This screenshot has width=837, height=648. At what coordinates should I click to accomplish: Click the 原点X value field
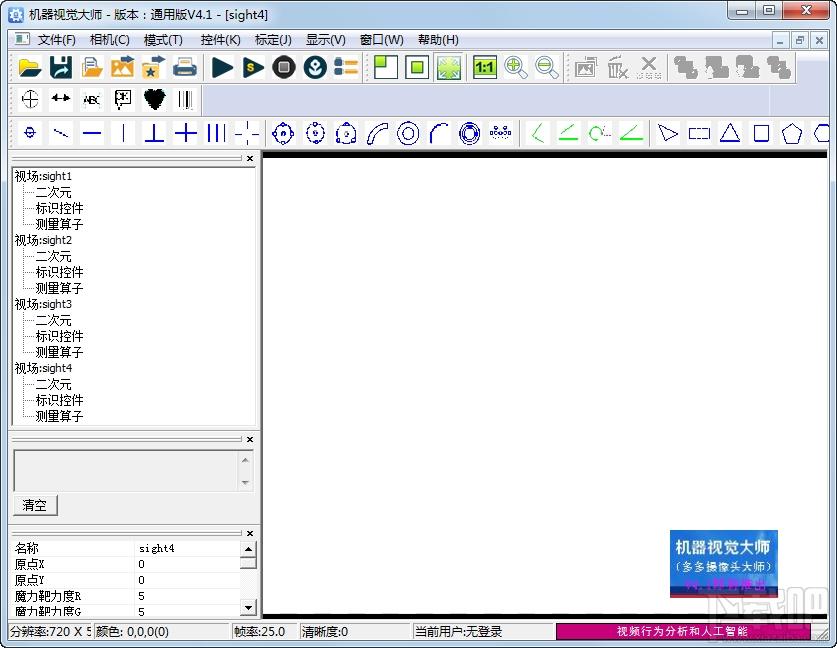pyautogui.click(x=187, y=564)
